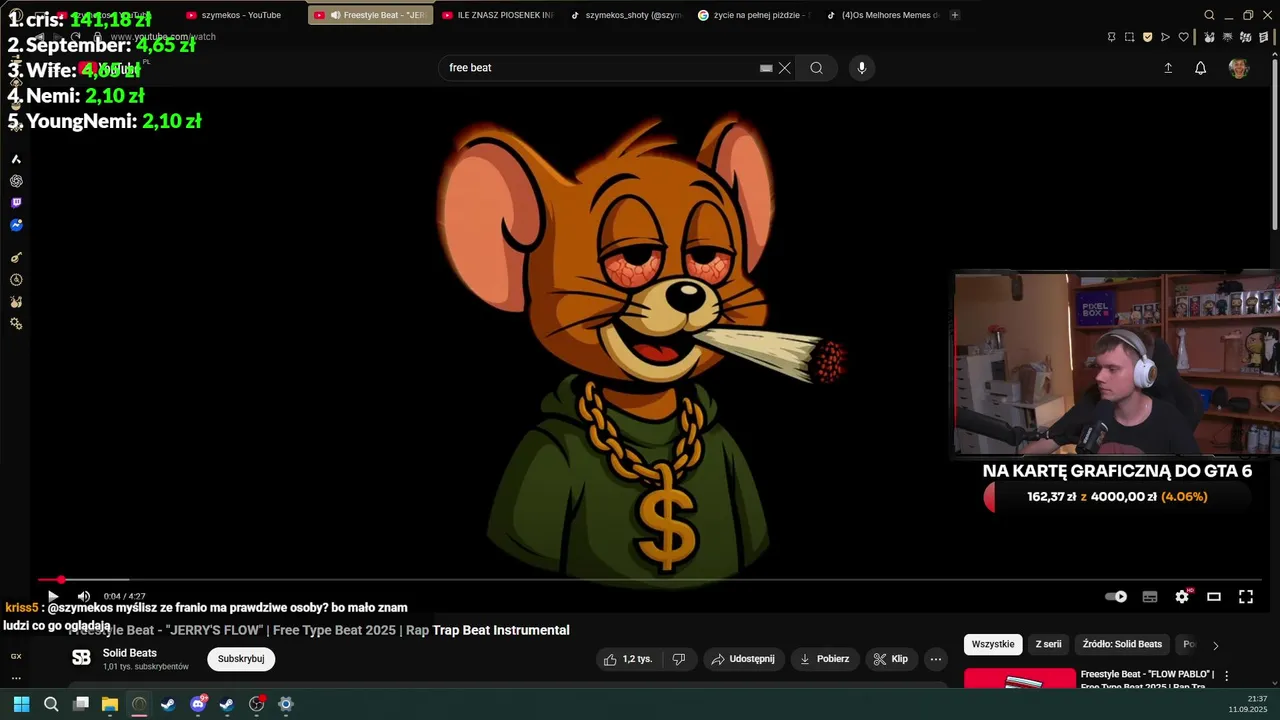Open the sidebar history clock icon
This screenshot has width=1280, height=720.
(16, 280)
